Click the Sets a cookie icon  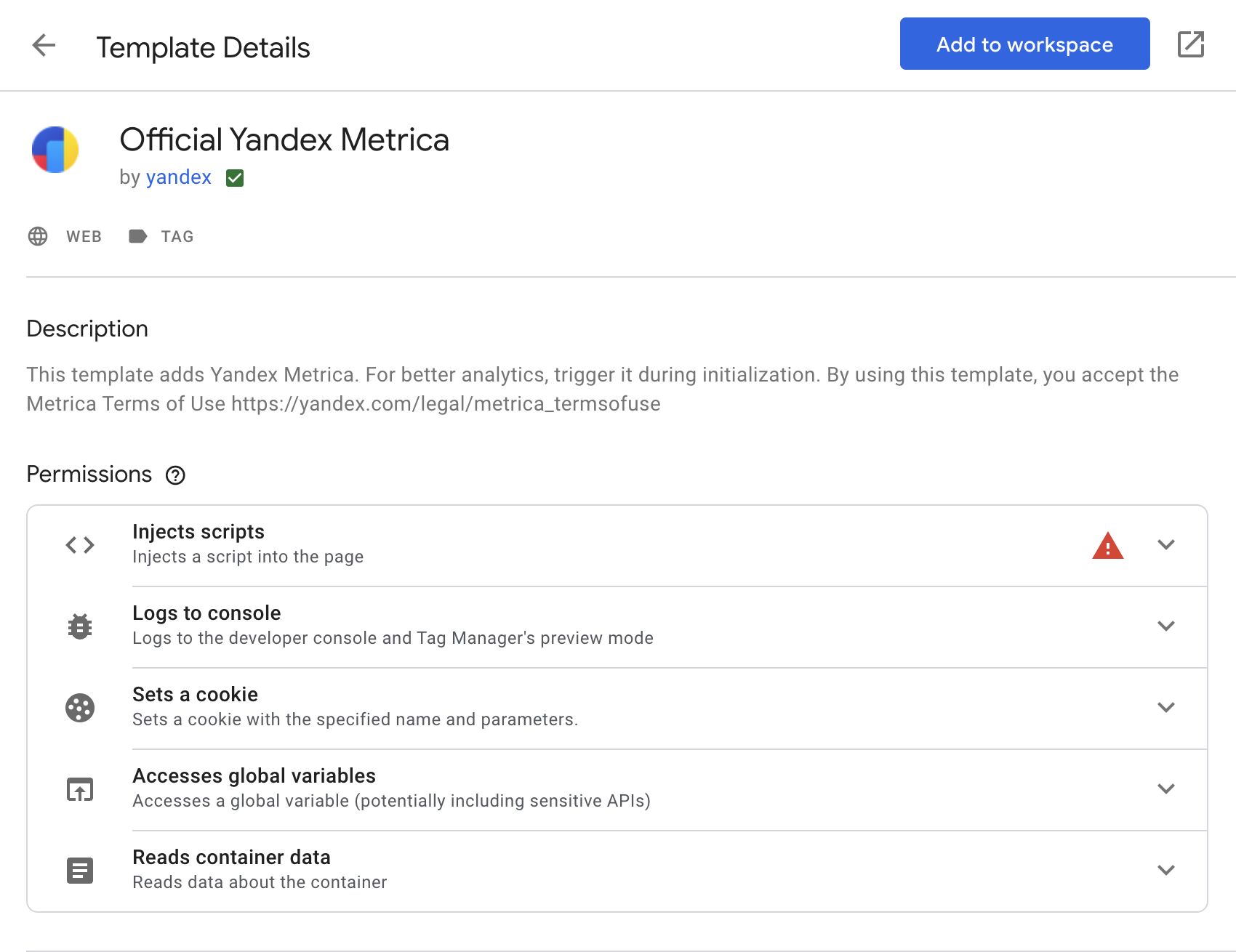pos(80,708)
